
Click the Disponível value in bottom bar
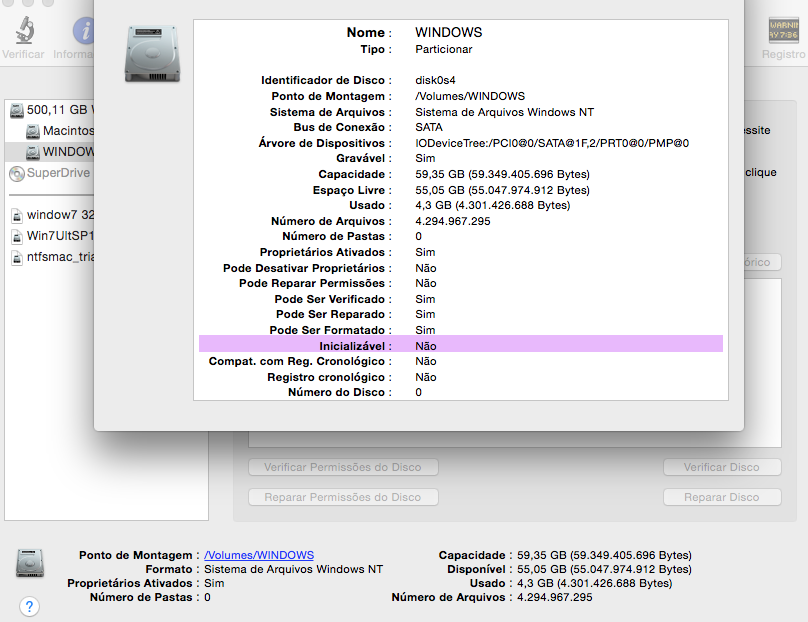tap(604, 569)
